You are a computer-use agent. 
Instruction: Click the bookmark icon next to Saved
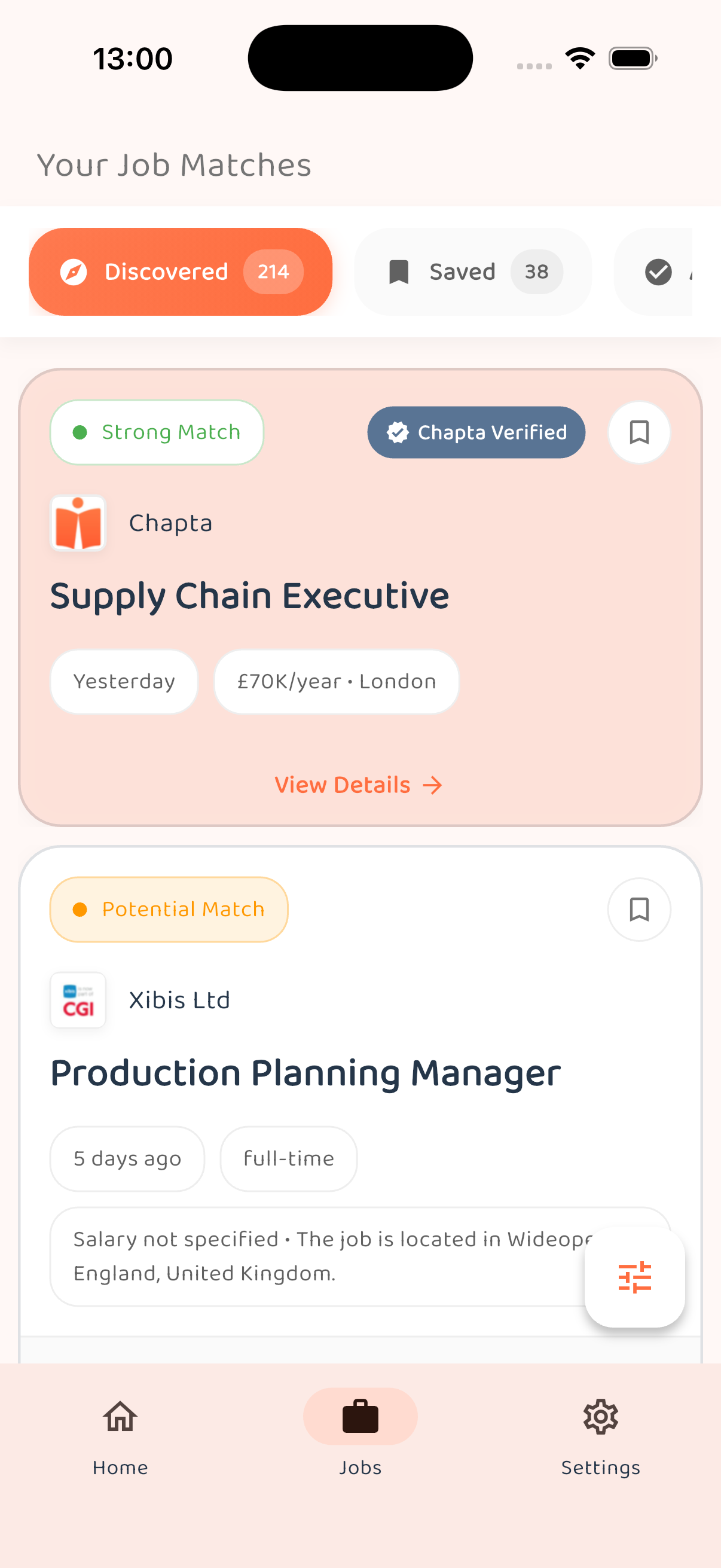[399, 271]
